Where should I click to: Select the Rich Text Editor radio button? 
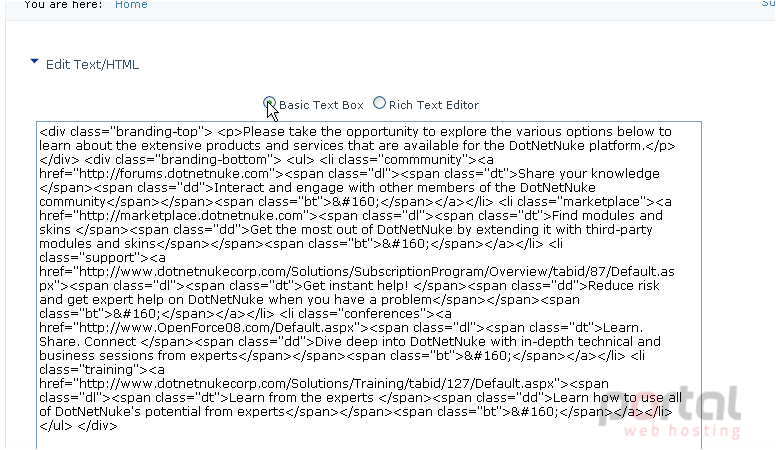[379, 103]
